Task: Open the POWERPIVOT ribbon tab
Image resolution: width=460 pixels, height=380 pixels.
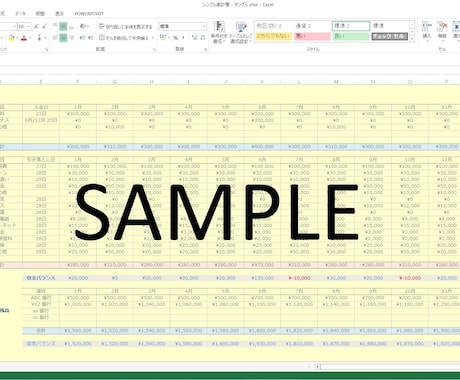Action: pyautogui.click(x=89, y=14)
